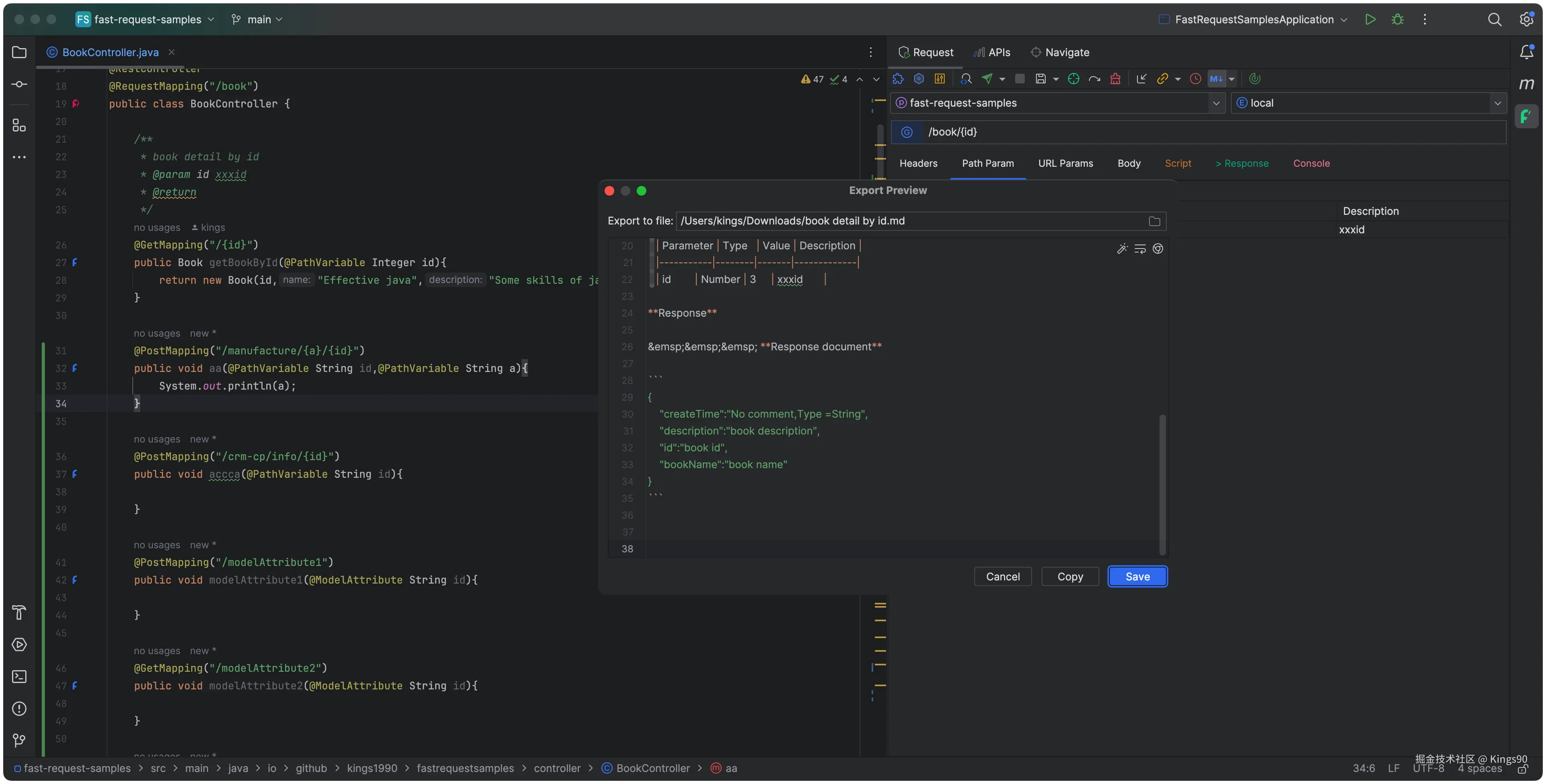The height and width of the screenshot is (784, 1546).
Task: Click the magic wand icon in export preview
Action: click(1122, 249)
